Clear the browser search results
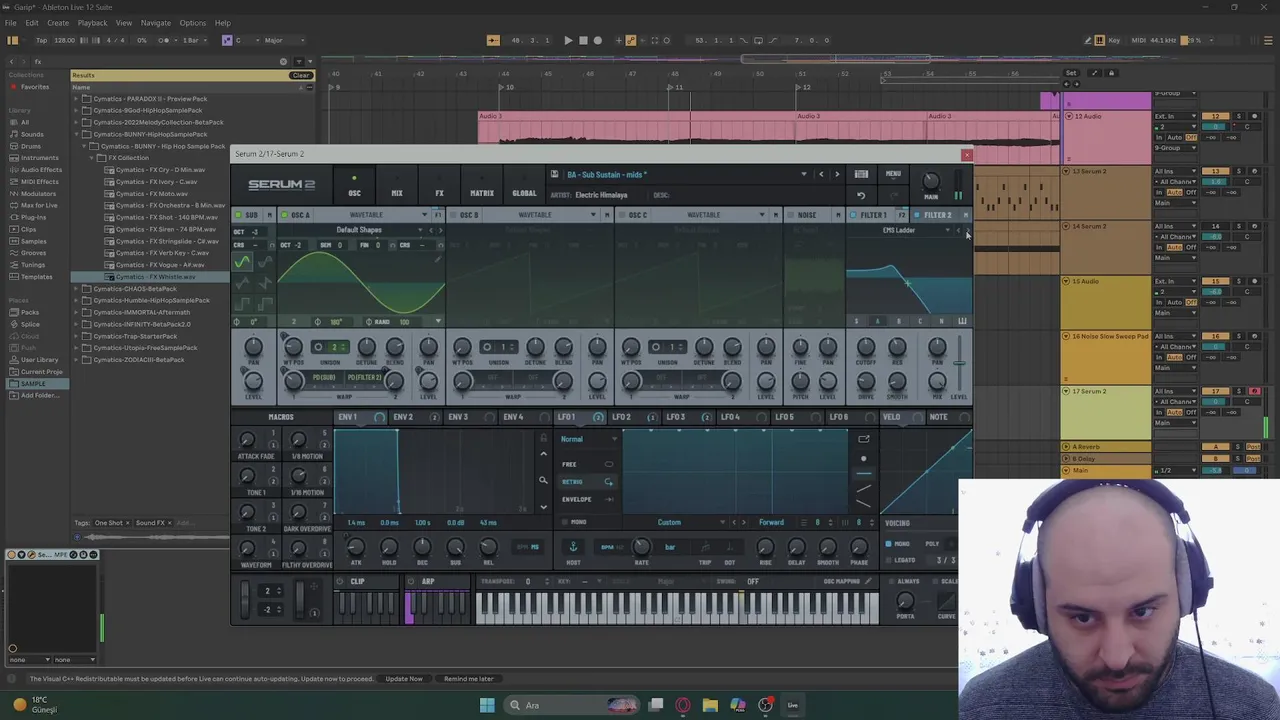This screenshot has width=1280, height=720. pos(301,75)
